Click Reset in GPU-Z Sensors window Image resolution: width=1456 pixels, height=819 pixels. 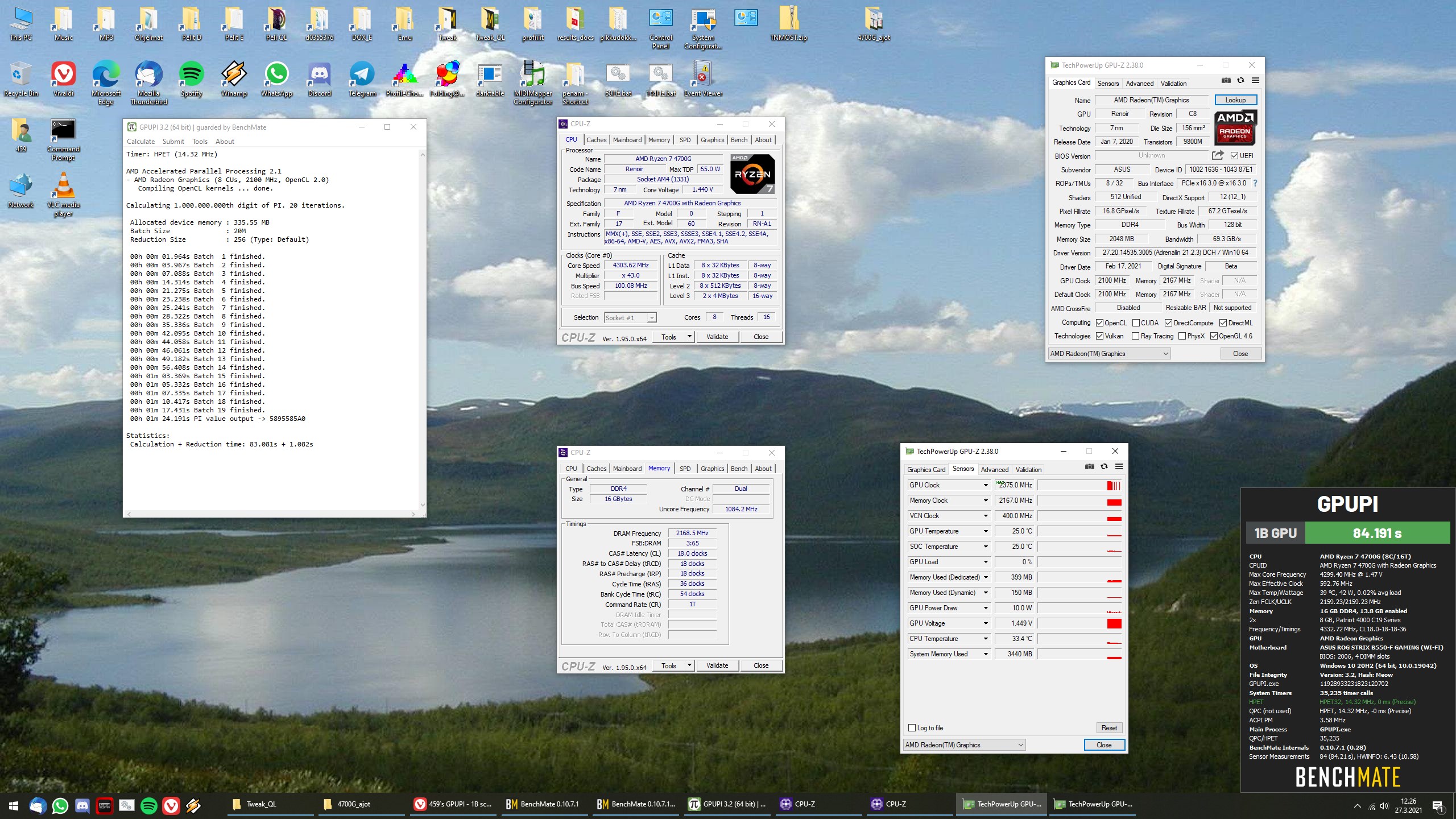point(1109,728)
